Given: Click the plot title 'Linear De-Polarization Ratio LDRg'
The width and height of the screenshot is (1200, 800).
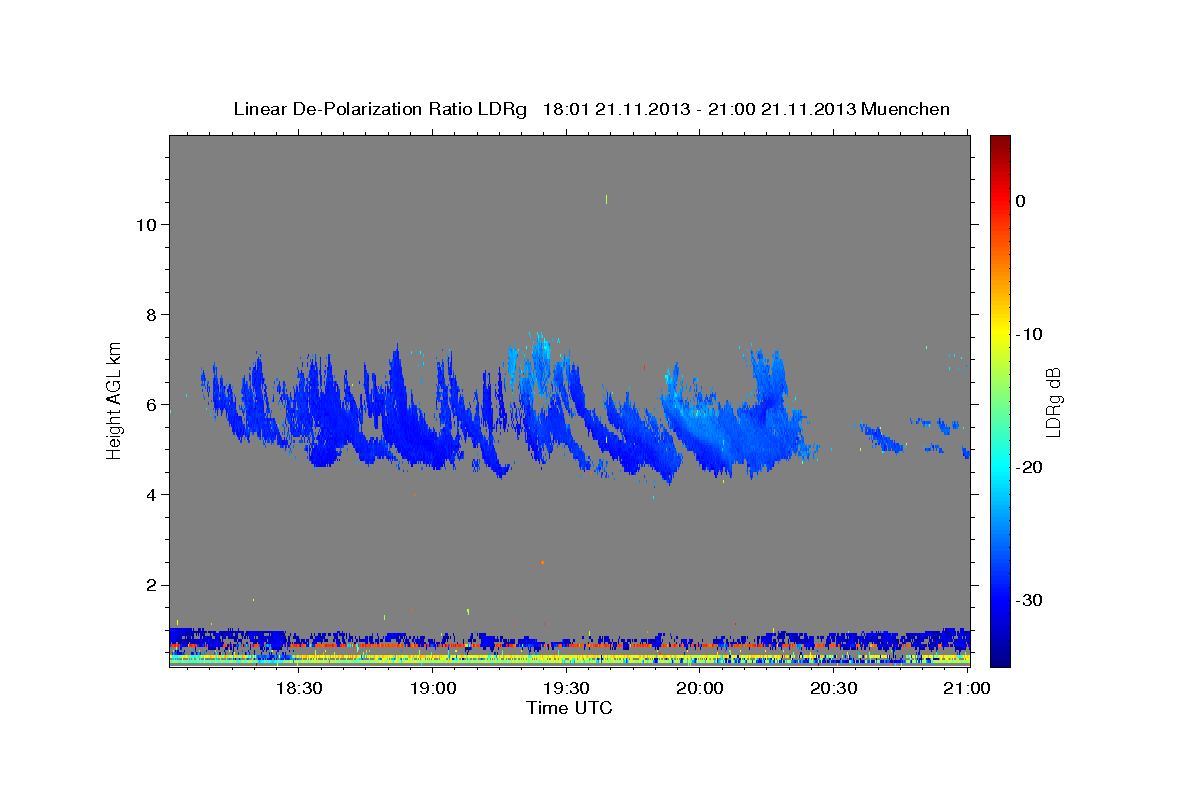Looking at the screenshot, I should pos(379,109).
